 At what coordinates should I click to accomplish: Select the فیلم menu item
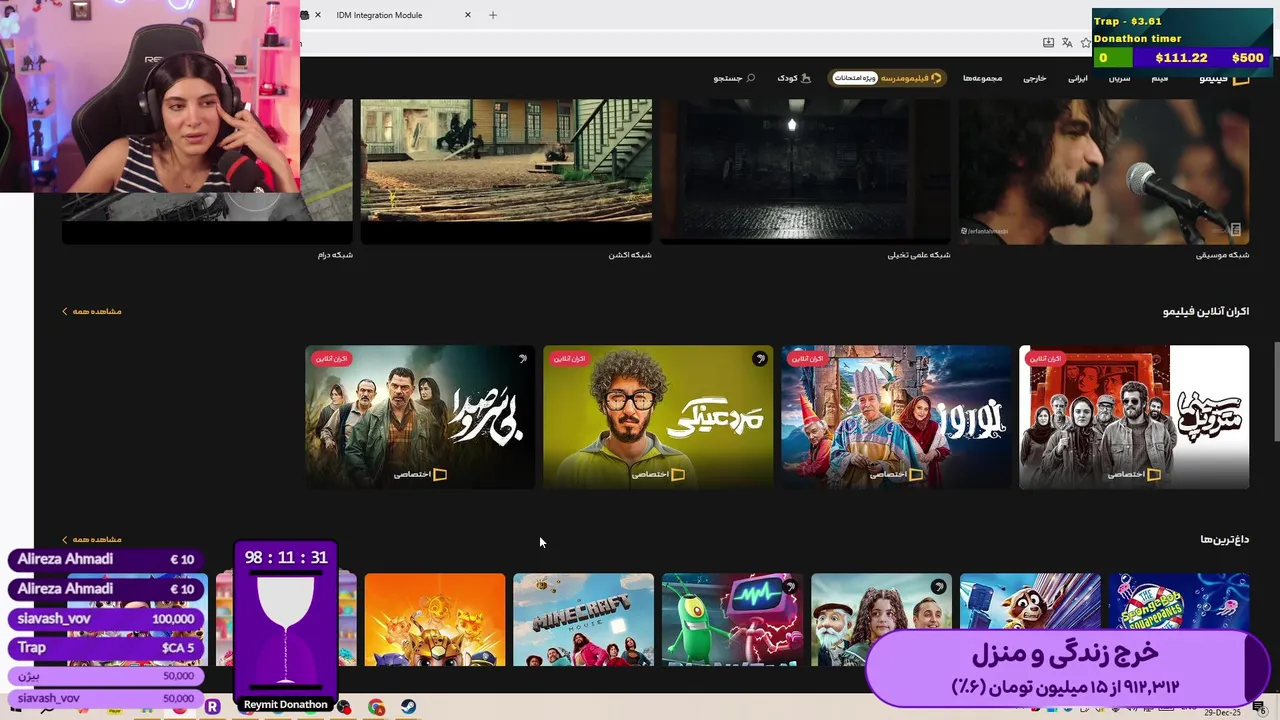point(1159,78)
